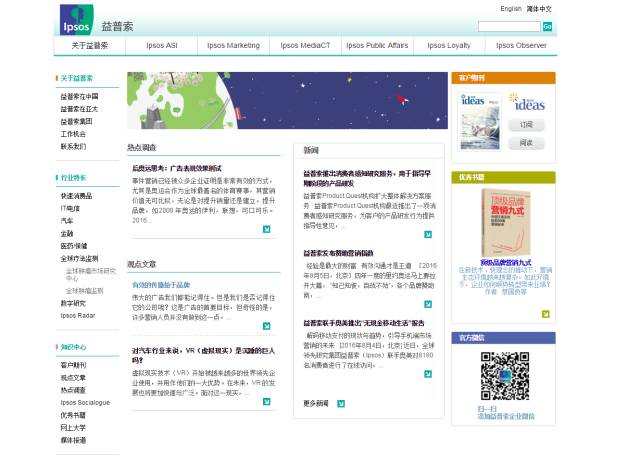Open arrow icon under 有效的传播始于品牌 article
The width and height of the screenshot is (640, 473).
pyautogui.click(x=267, y=326)
